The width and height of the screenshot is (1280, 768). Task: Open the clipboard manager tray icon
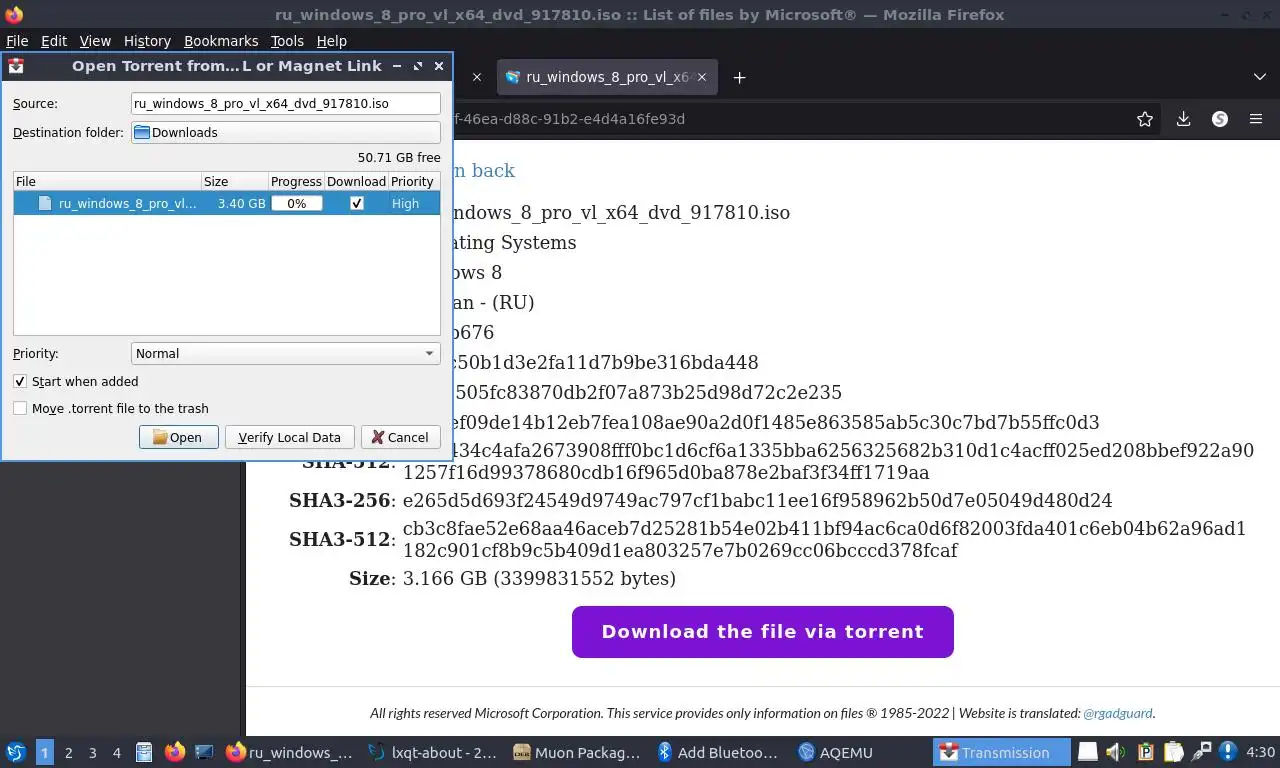click(1146, 752)
